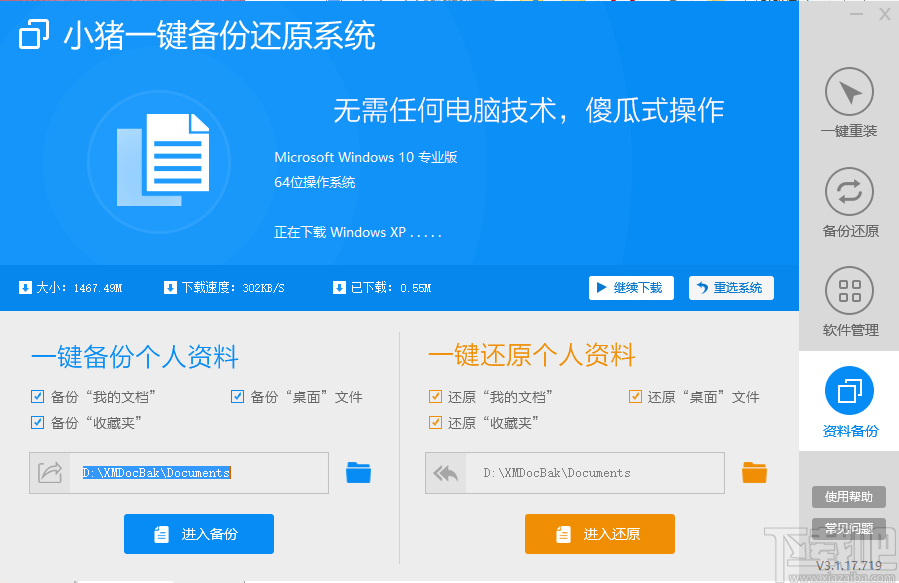Click the restore arrows icon beside restore path
Image resolution: width=899 pixels, height=583 pixels.
point(447,473)
